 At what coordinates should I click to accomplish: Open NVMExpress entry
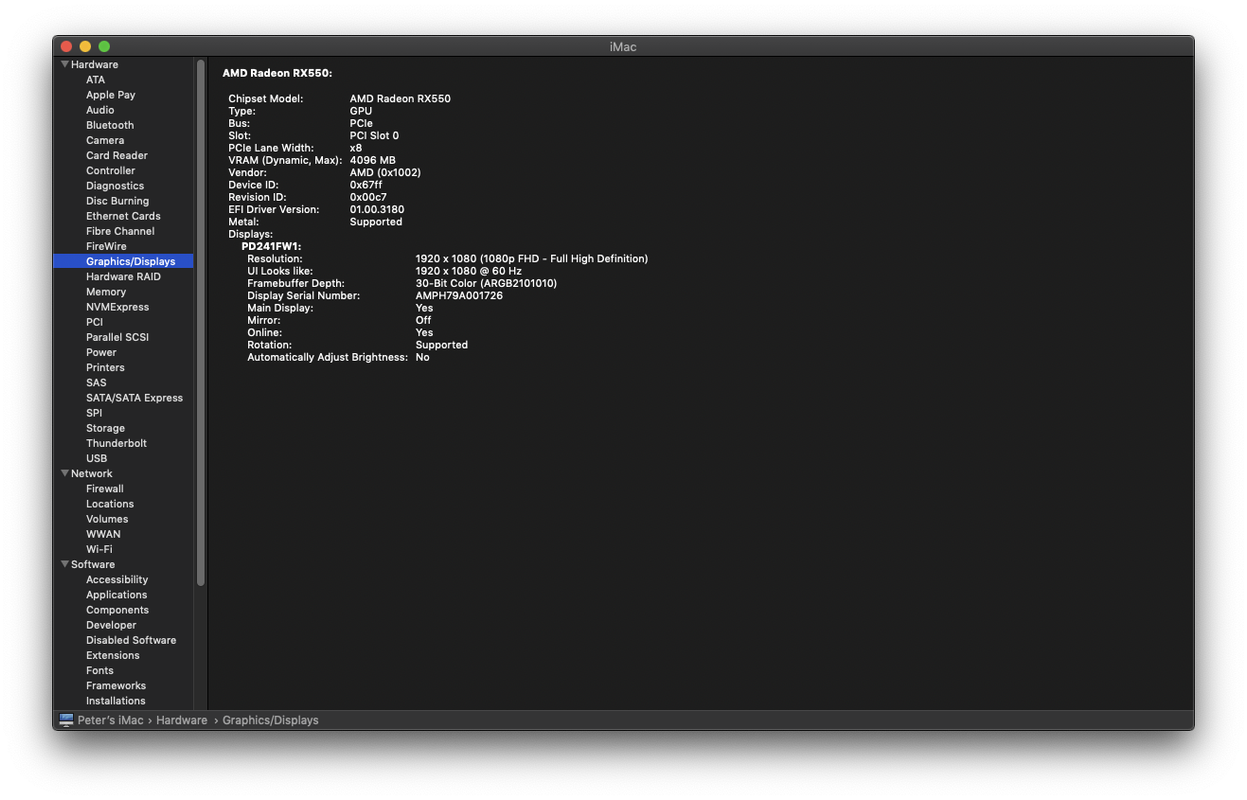pos(117,307)
